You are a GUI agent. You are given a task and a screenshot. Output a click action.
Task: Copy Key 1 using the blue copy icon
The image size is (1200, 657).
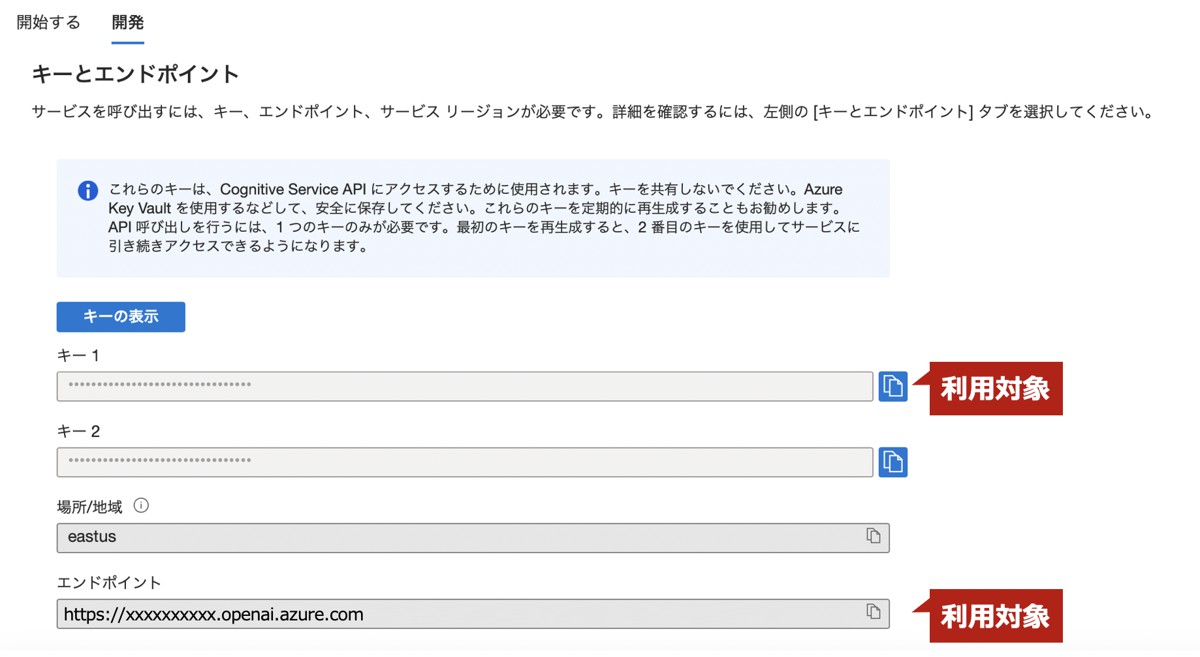point(893,386)
